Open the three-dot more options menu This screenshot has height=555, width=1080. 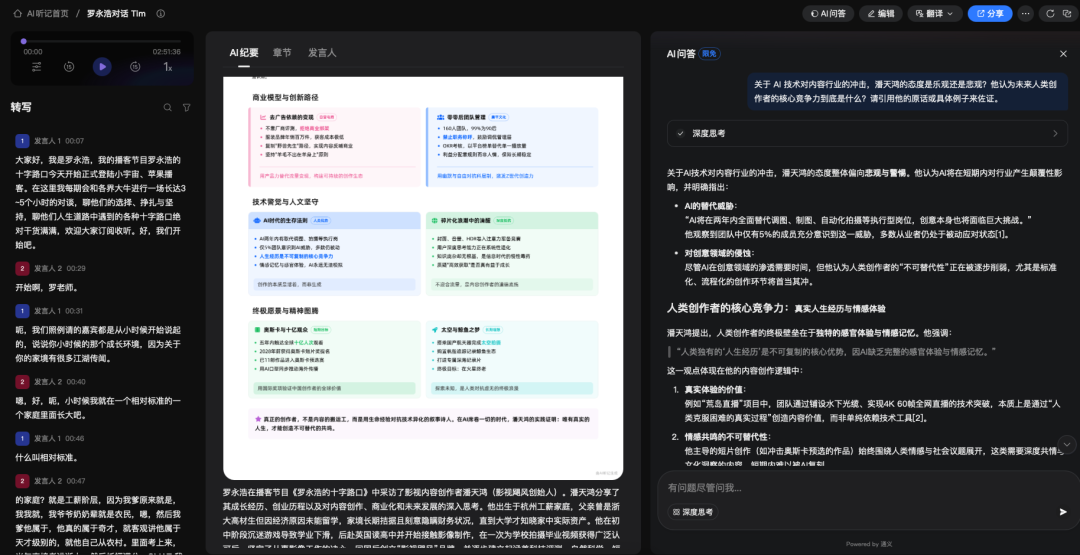(1025, 14)
